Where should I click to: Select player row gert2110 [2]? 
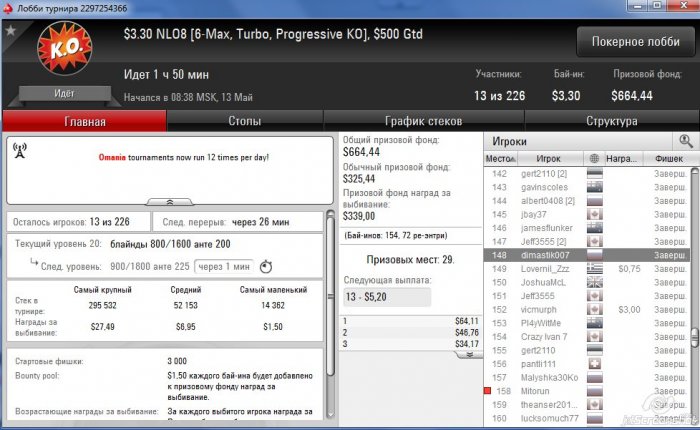[x=587, y=174]
